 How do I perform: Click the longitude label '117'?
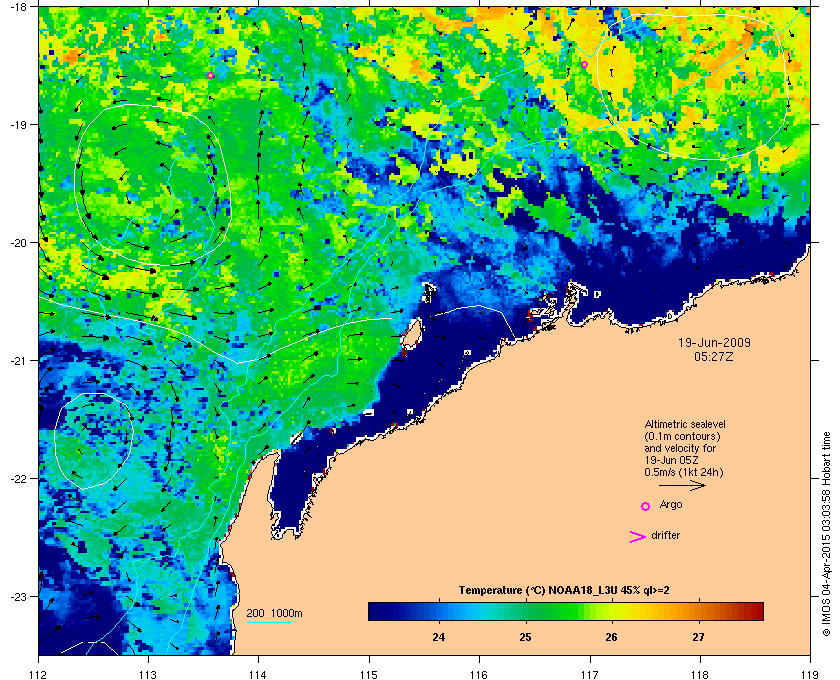click(590, 675)
